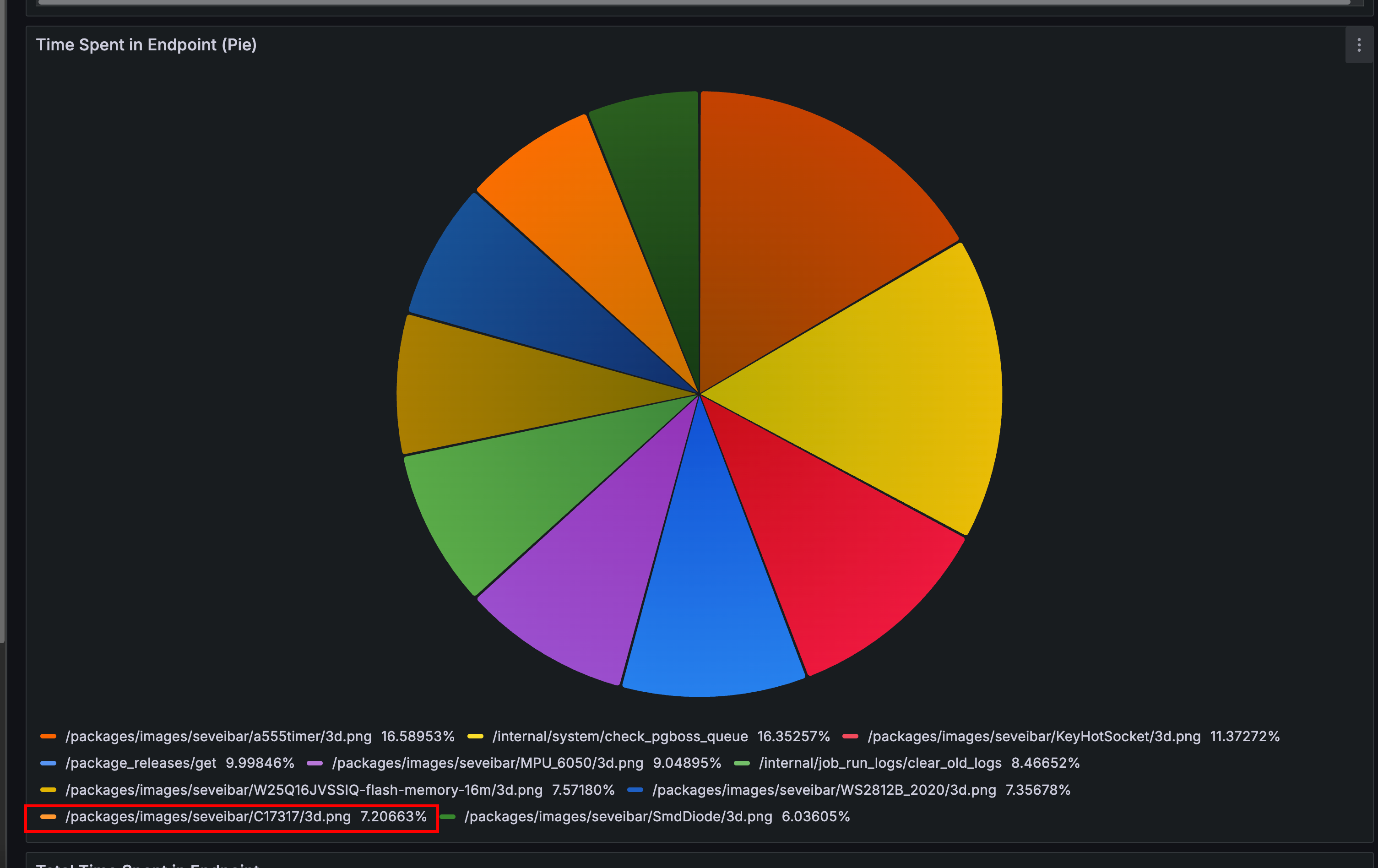This screenshot has width=1378, height=868.
Task: Select the /package_releases/get legend entry
Action: coord(141,763)
